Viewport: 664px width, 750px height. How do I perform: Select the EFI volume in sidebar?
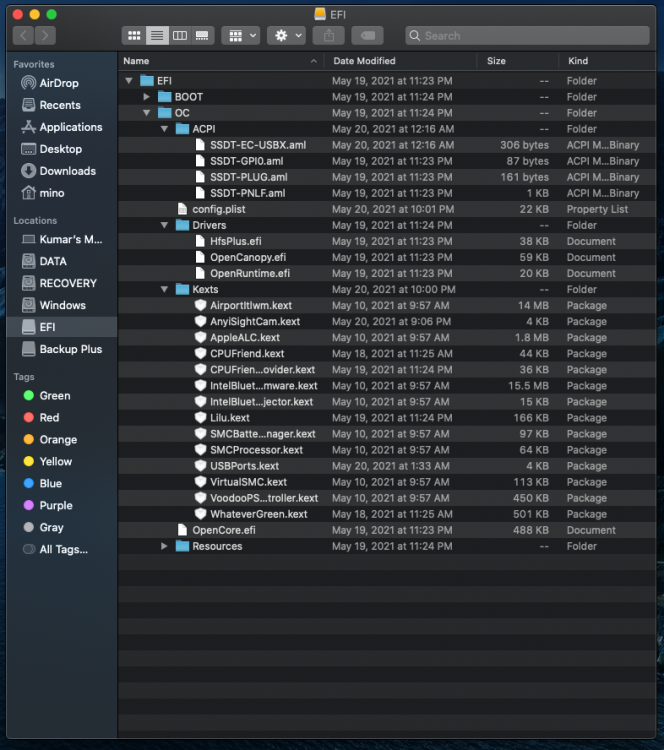click(x=62, y=327)
